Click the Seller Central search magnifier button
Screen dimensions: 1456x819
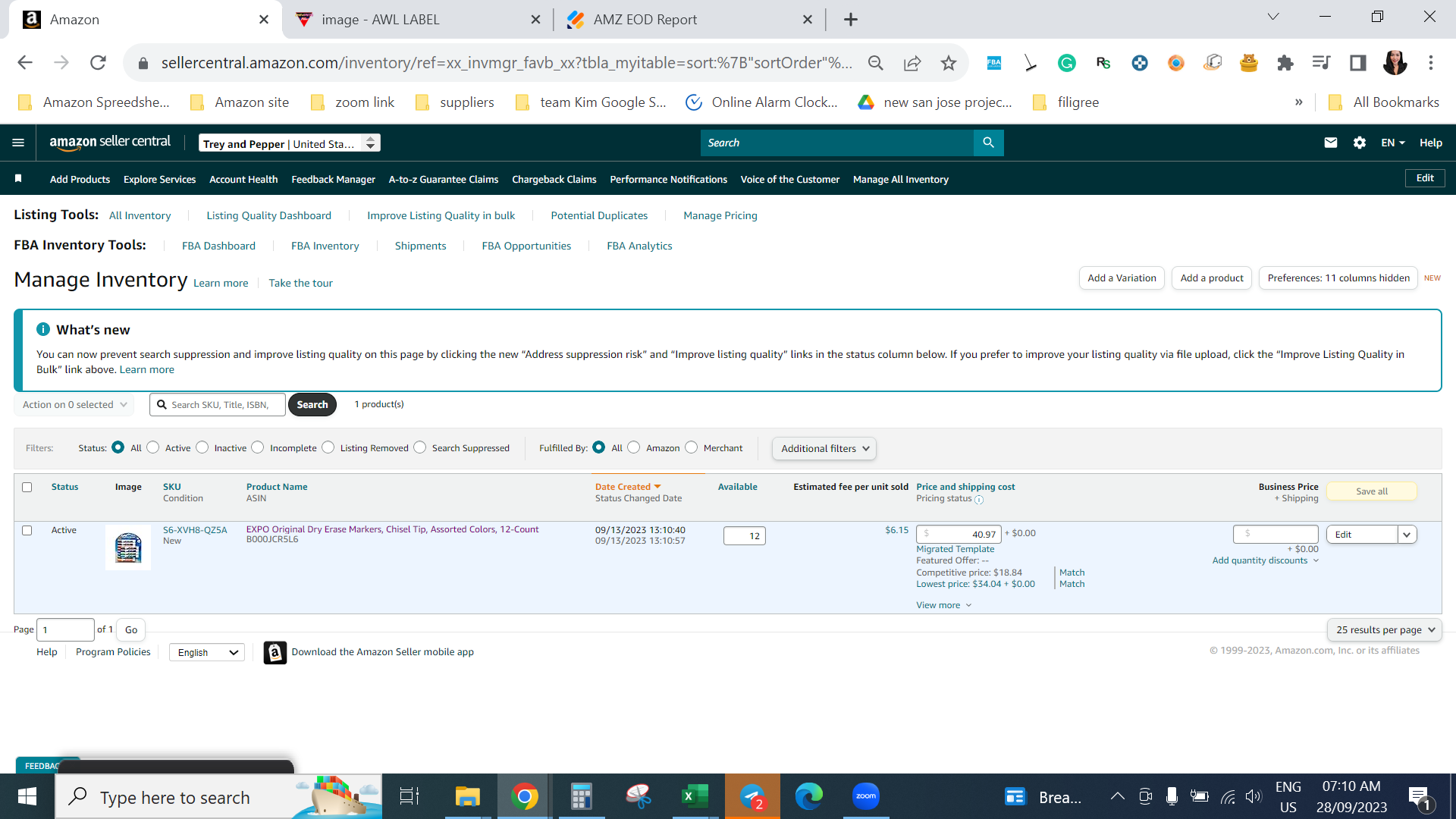(988, 143)
